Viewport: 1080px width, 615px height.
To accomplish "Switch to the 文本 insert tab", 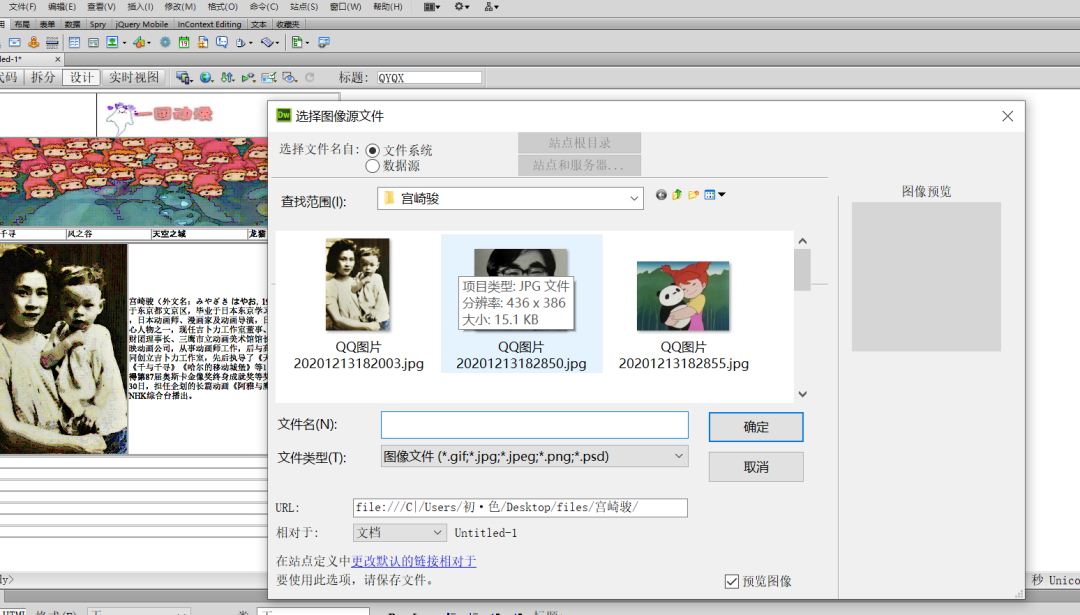I will tap(258, 24).
